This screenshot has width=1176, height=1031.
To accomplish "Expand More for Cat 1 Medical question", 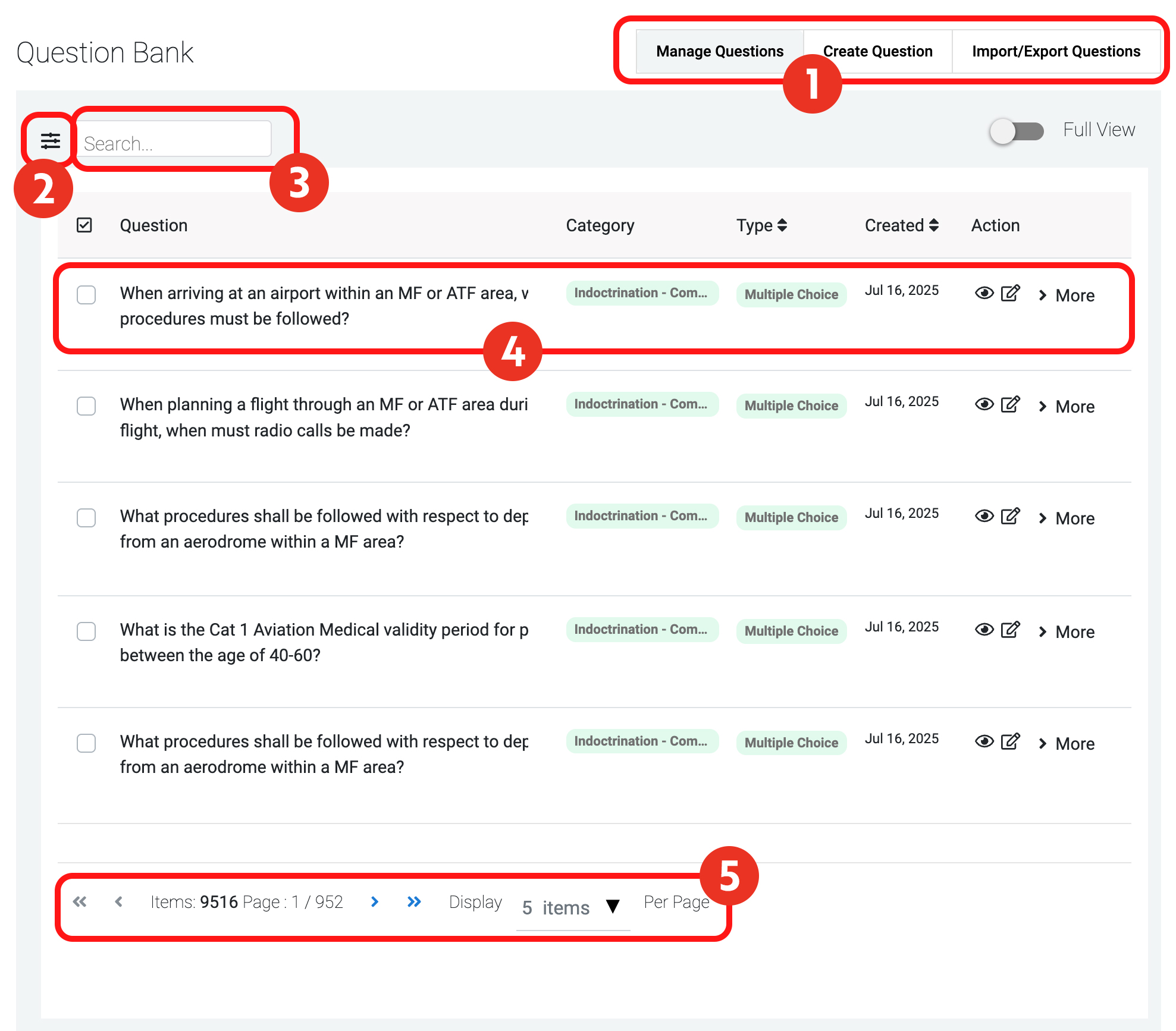I will (x=1067, y=632).
